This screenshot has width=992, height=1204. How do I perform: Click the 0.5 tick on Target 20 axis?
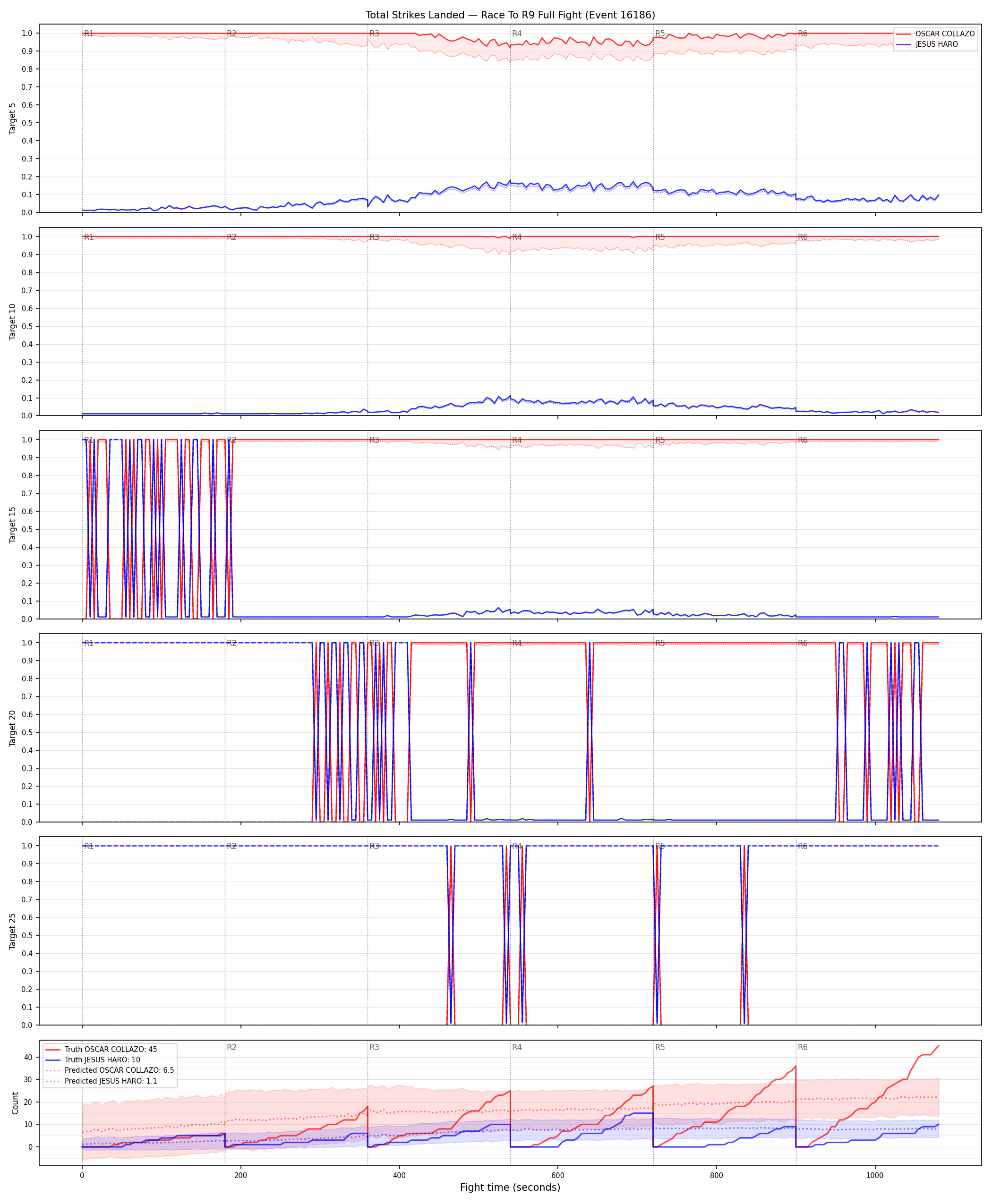[27, 732]
